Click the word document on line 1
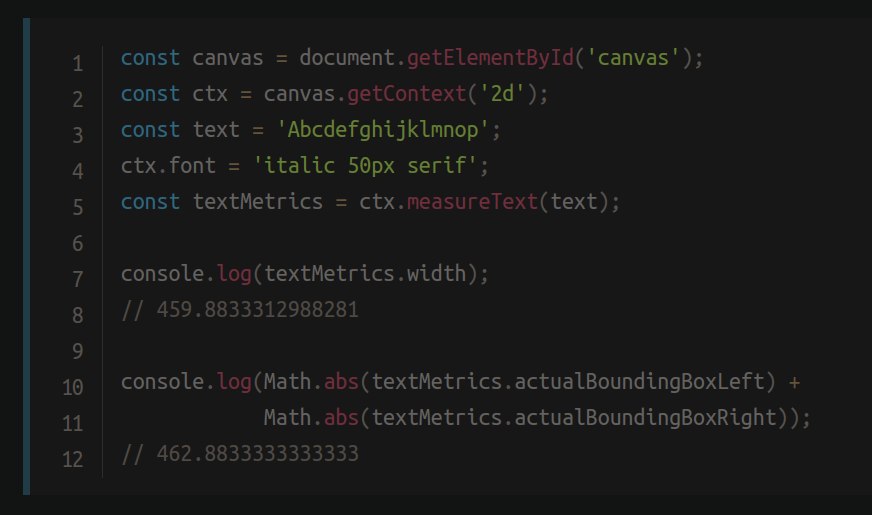 pyautogui.click(x=347, y=58)
